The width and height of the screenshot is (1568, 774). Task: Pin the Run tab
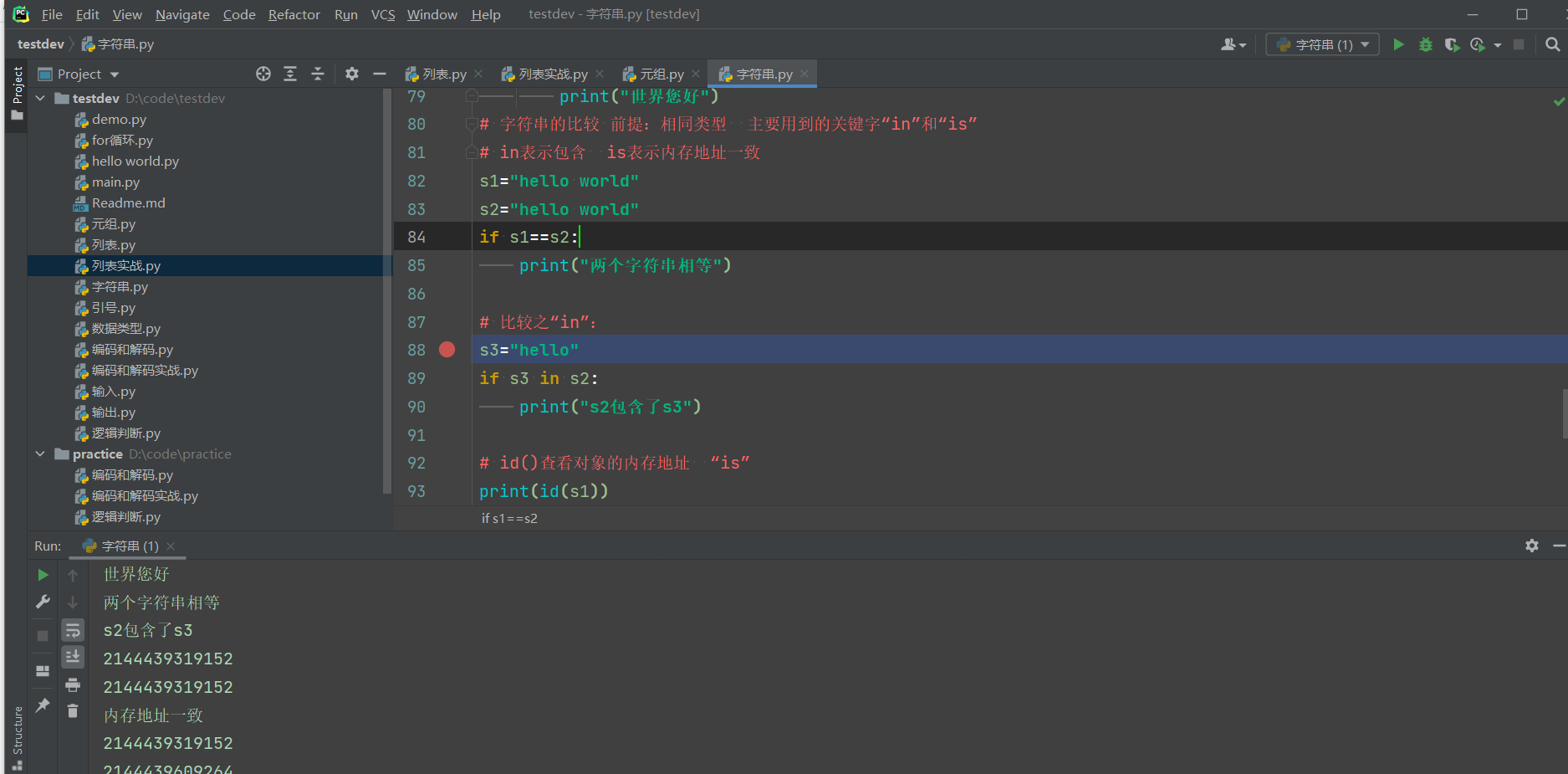43,705
